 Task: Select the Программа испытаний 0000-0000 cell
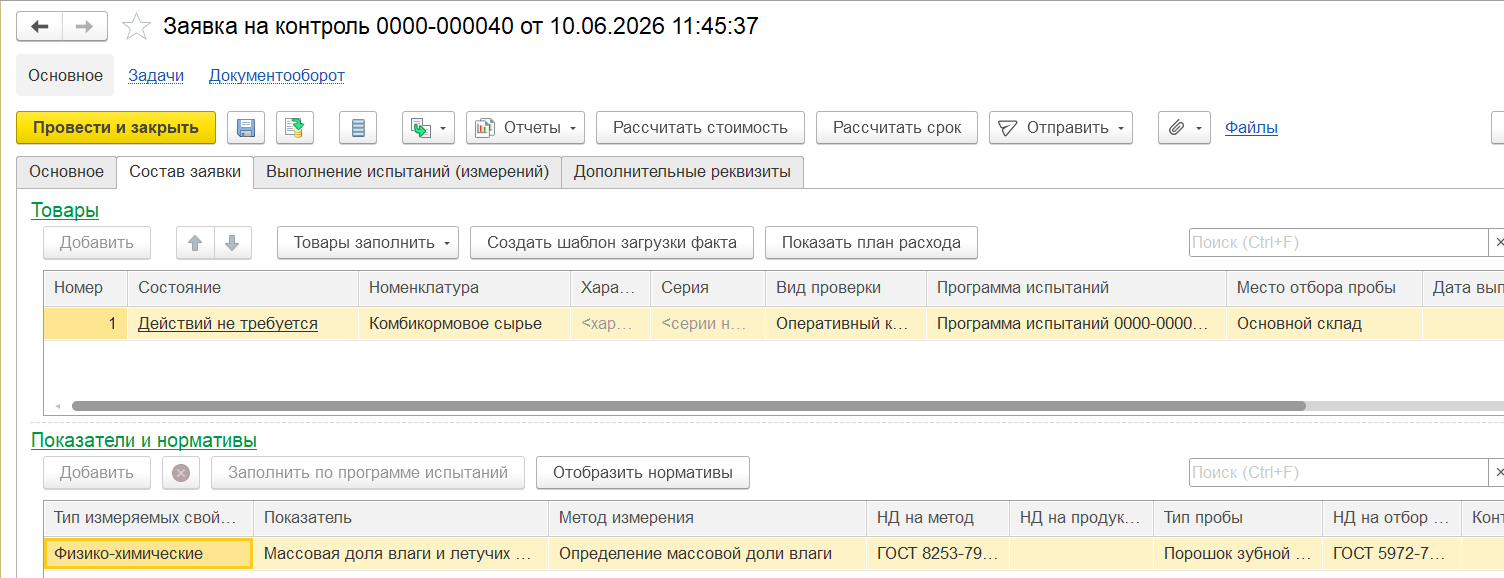pos(1076,324)
